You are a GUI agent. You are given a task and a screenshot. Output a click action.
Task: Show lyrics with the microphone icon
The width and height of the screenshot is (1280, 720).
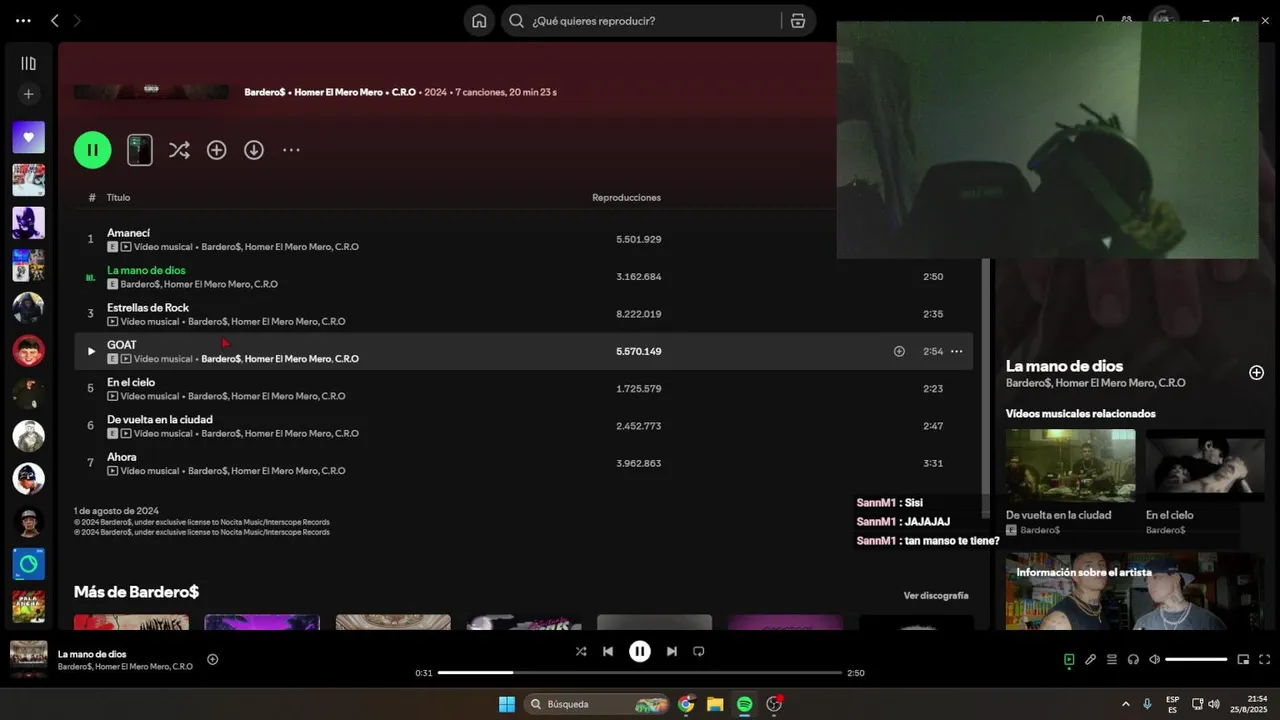point(1090,659)
